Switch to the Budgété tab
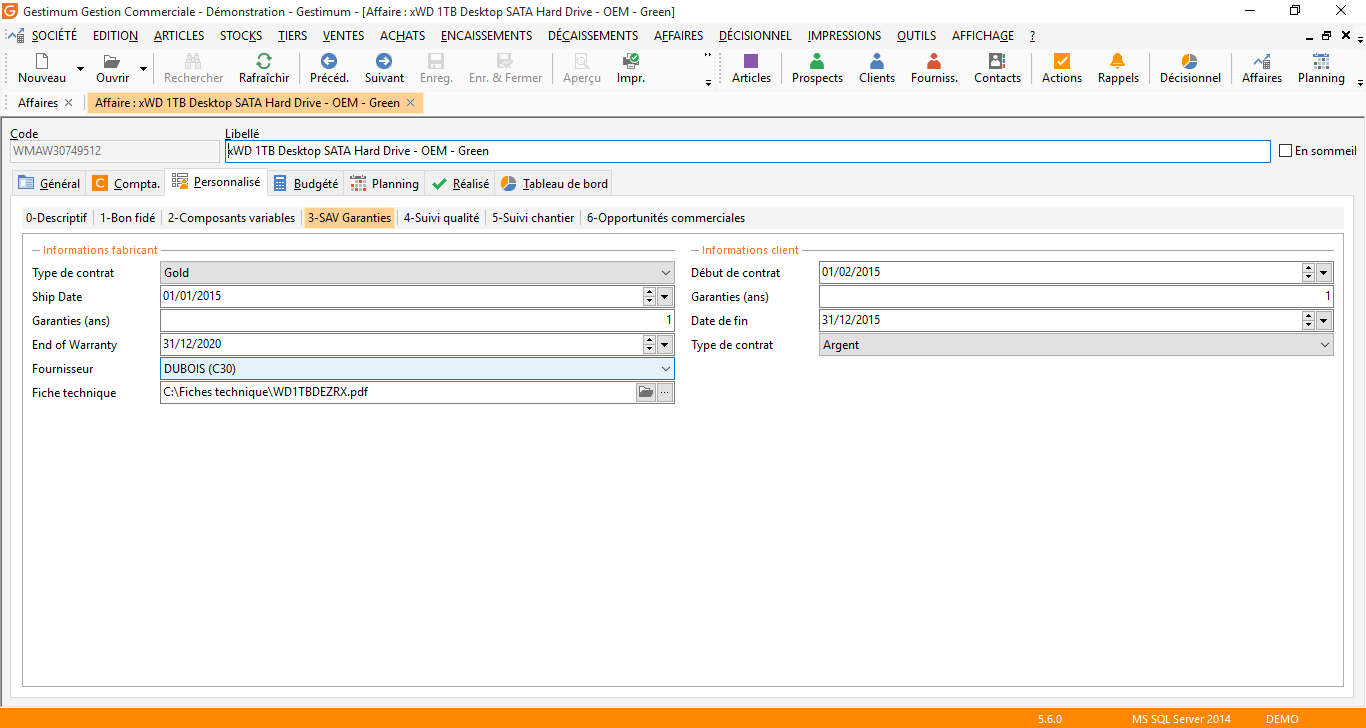The height and width of the screenshot is (728, 1366). [x=305, y=183]
